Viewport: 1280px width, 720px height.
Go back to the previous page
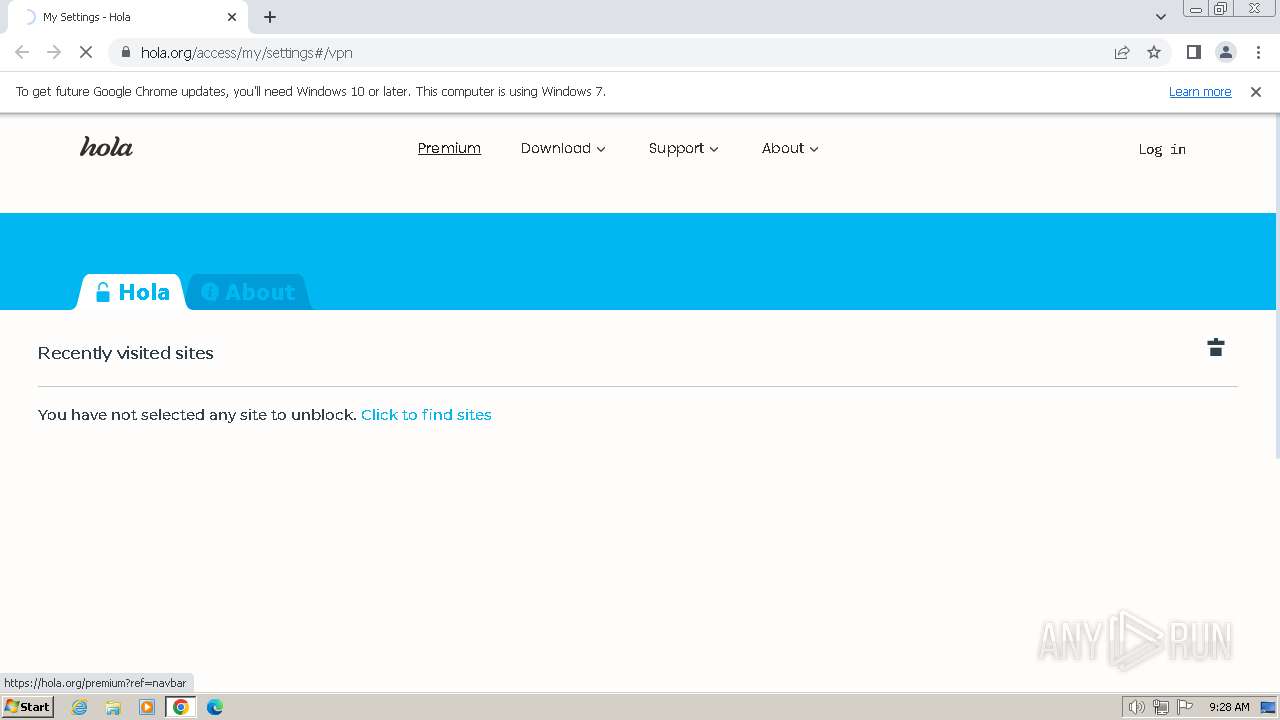click(22, 52)
